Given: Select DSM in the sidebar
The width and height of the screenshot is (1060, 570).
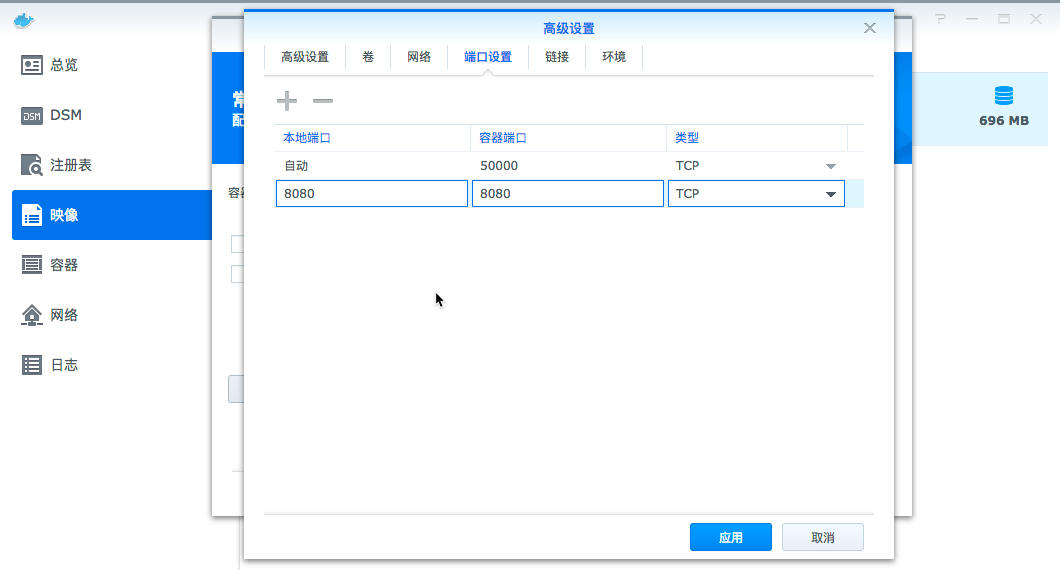Looking at the screenshot, I should (x=66, y=115).
